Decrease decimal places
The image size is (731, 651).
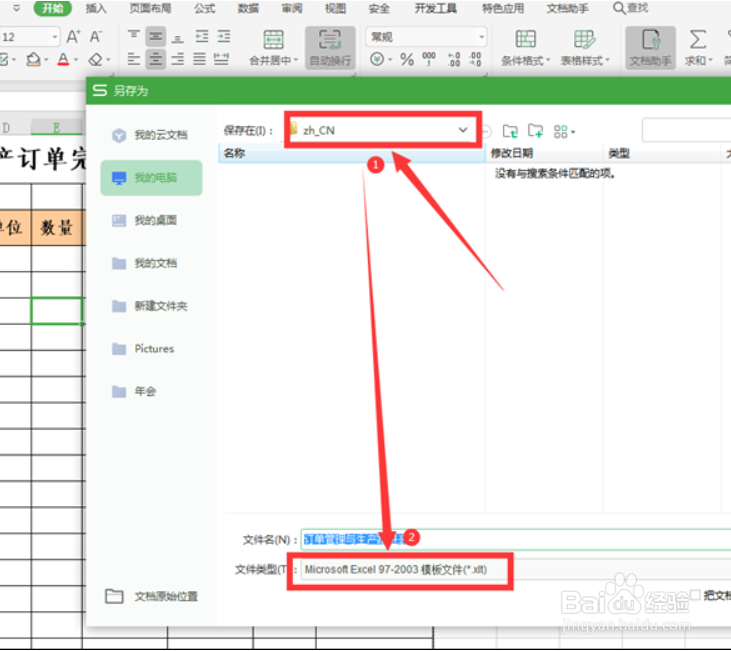475,59
